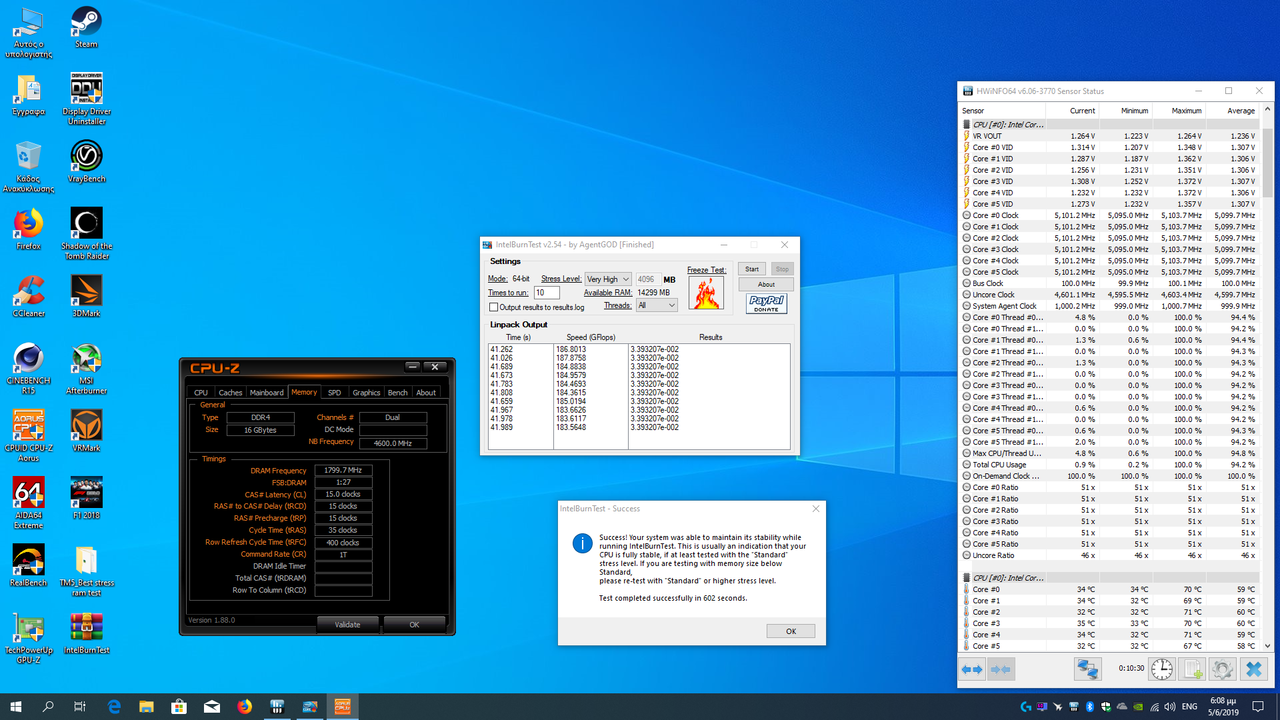Switch to the Bench tab in CPU-Z
This screenshot has width=1280, height=720.
point(398,393)
